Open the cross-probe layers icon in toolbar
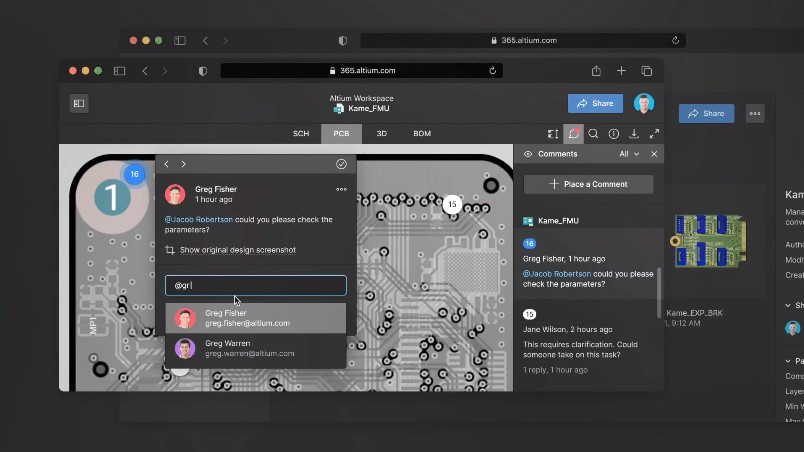 coord(553,134)
